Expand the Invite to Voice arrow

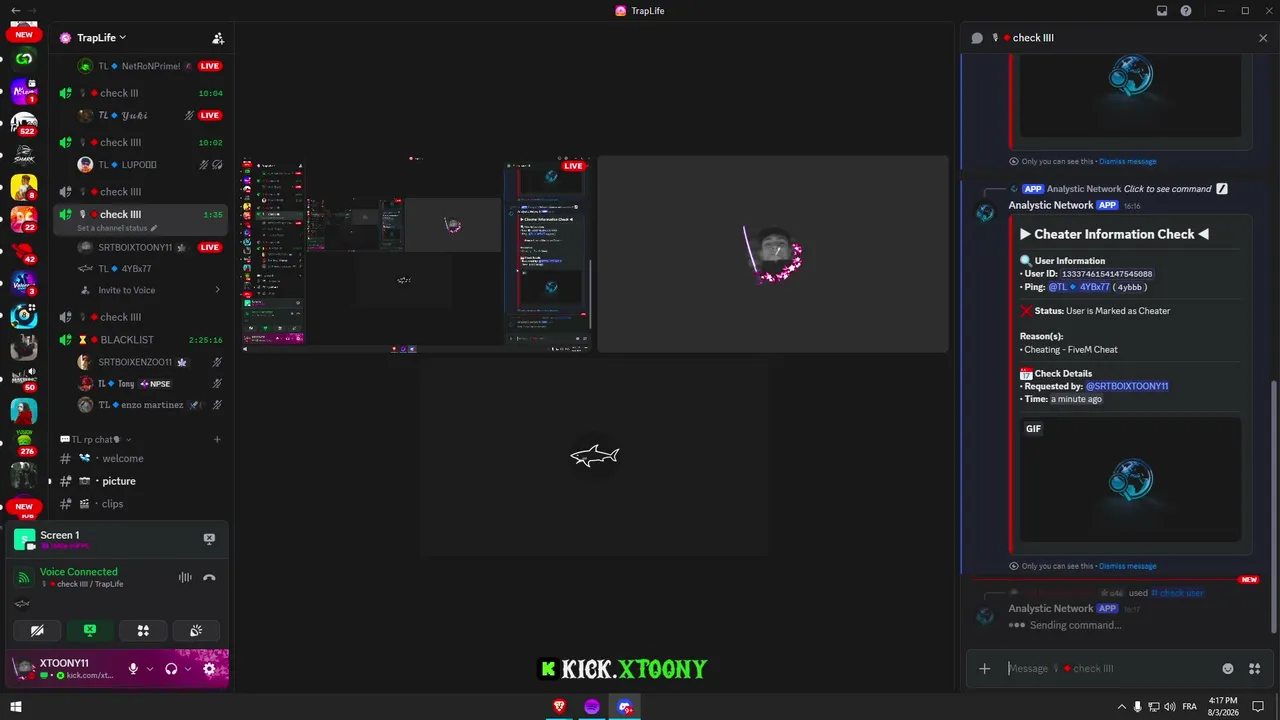point(218,290)
